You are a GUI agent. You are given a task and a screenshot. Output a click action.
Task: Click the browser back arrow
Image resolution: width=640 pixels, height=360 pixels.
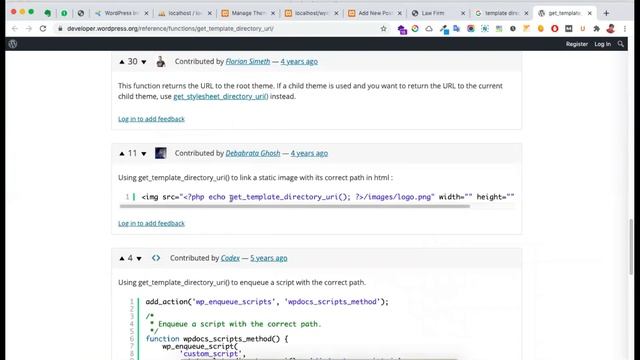(x=15, y=29)
